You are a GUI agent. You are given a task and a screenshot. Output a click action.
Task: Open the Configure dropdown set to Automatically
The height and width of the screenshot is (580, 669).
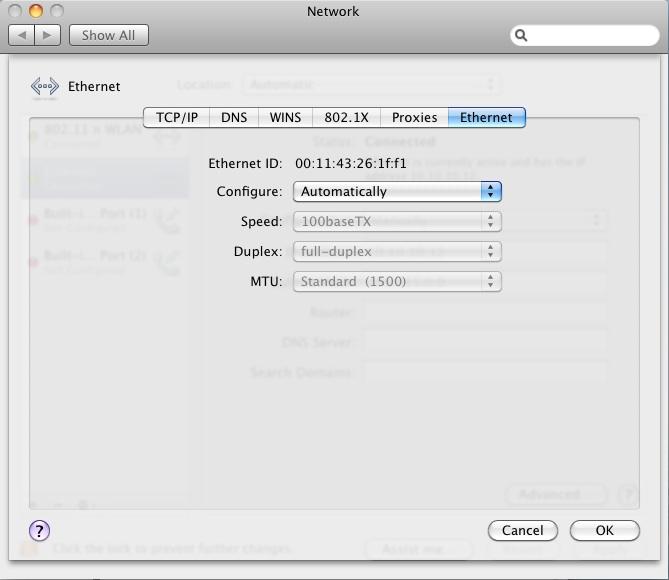click(397, 191)
